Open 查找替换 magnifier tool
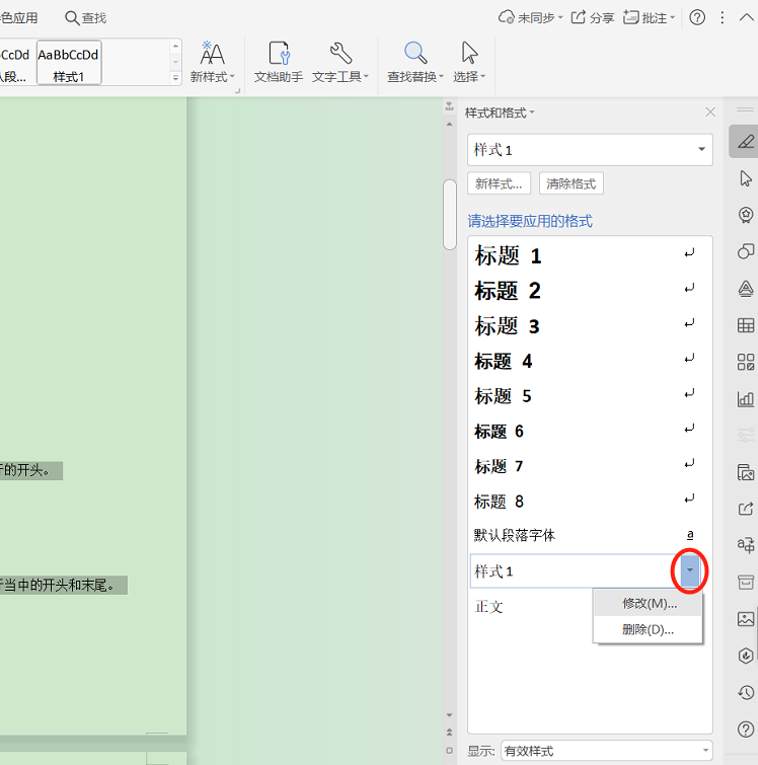This screenshot has height=765, width=758. tap(415, 62)
